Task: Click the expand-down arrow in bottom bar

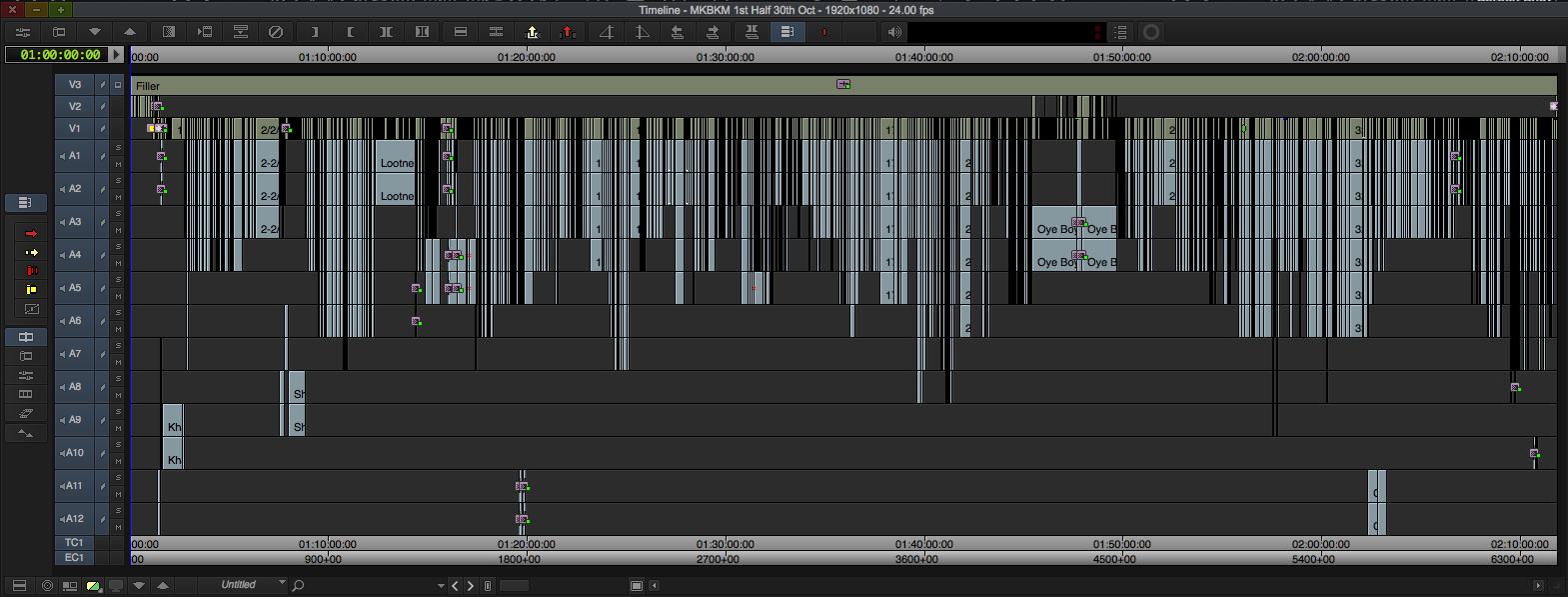Action: [x=139, y=586]
